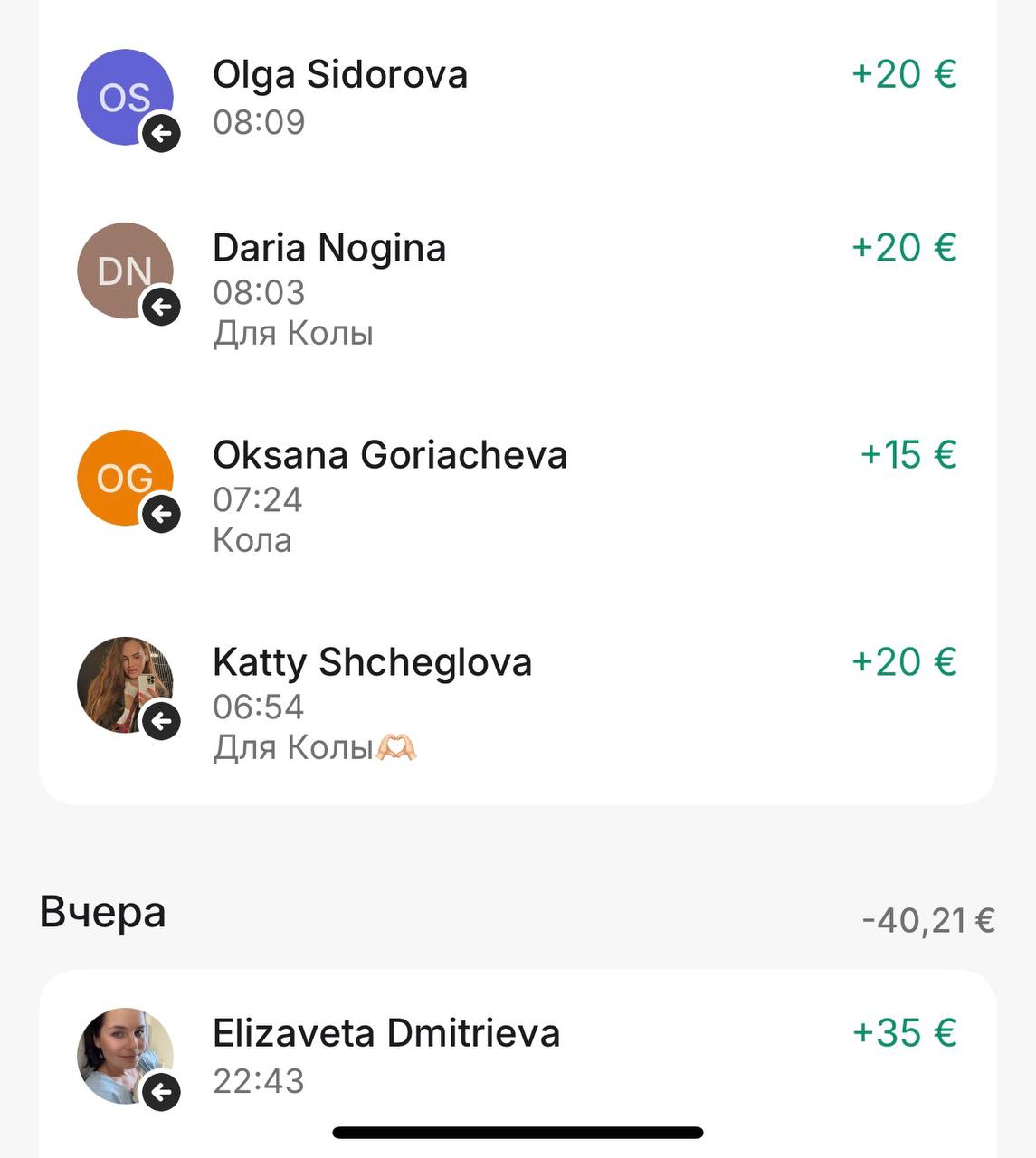Tap the arrow badge on Oksana Goriacheva's avatar
1036x1158 pixels.
tap(161, 515)
